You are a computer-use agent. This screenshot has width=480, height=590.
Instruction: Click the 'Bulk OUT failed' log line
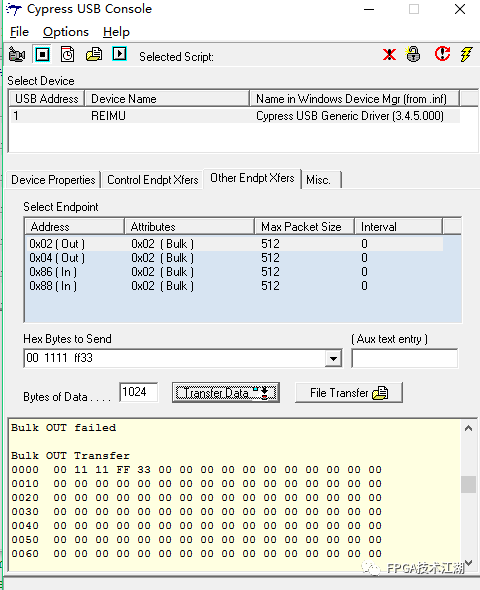(64, 428)
